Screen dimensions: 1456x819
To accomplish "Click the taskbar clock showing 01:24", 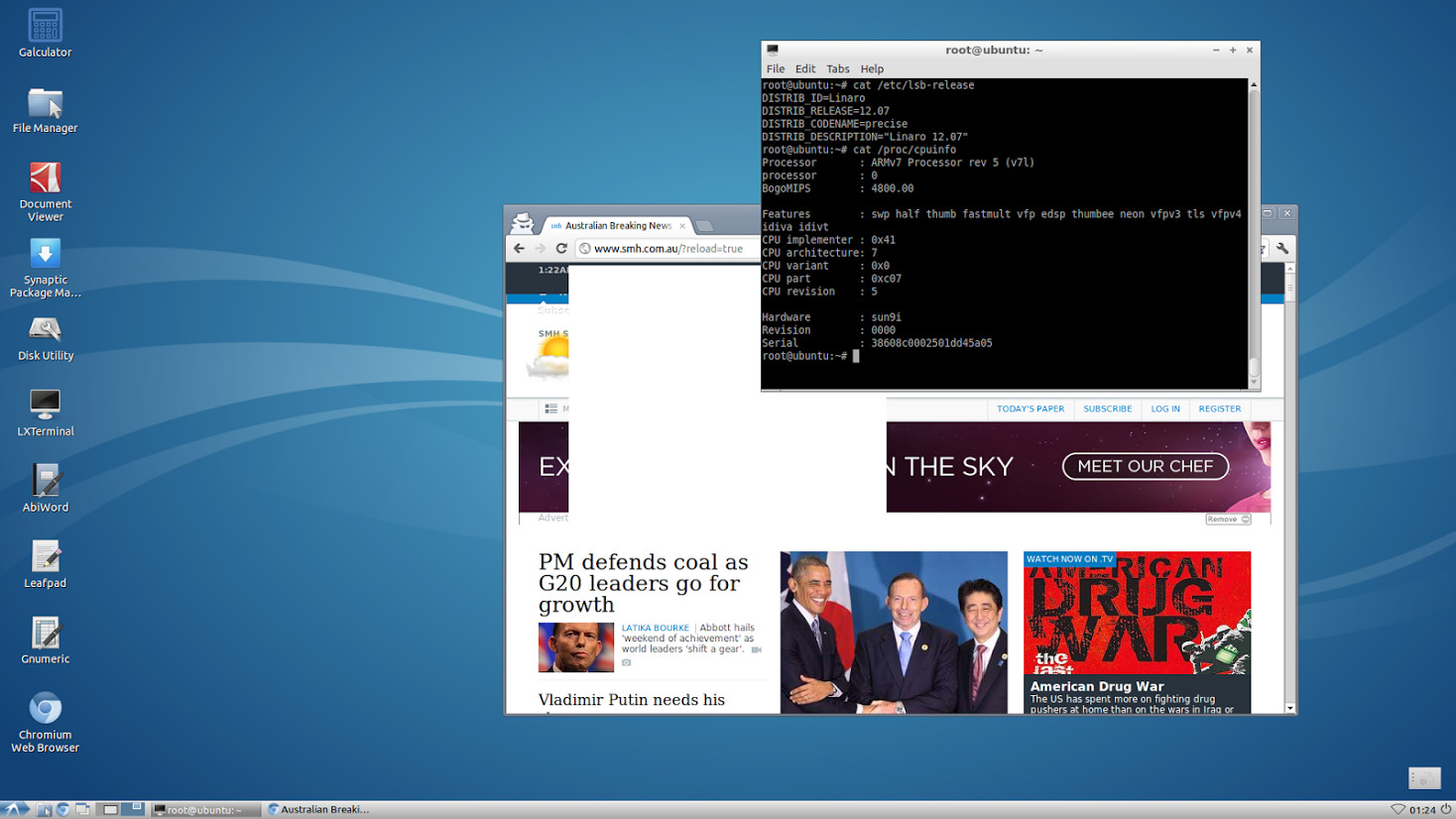I will pyautogui.click(x=1422, y=810).
